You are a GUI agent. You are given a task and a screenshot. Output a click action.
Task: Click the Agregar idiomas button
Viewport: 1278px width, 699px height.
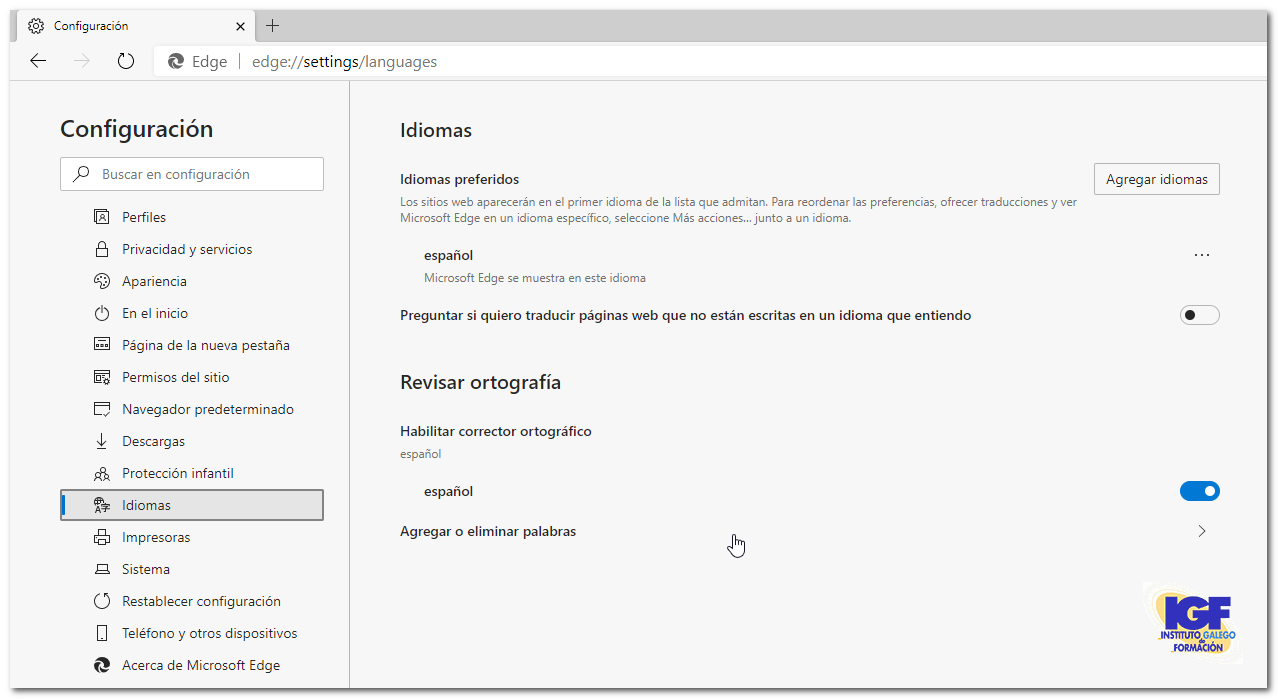[x=1156, y=178]
